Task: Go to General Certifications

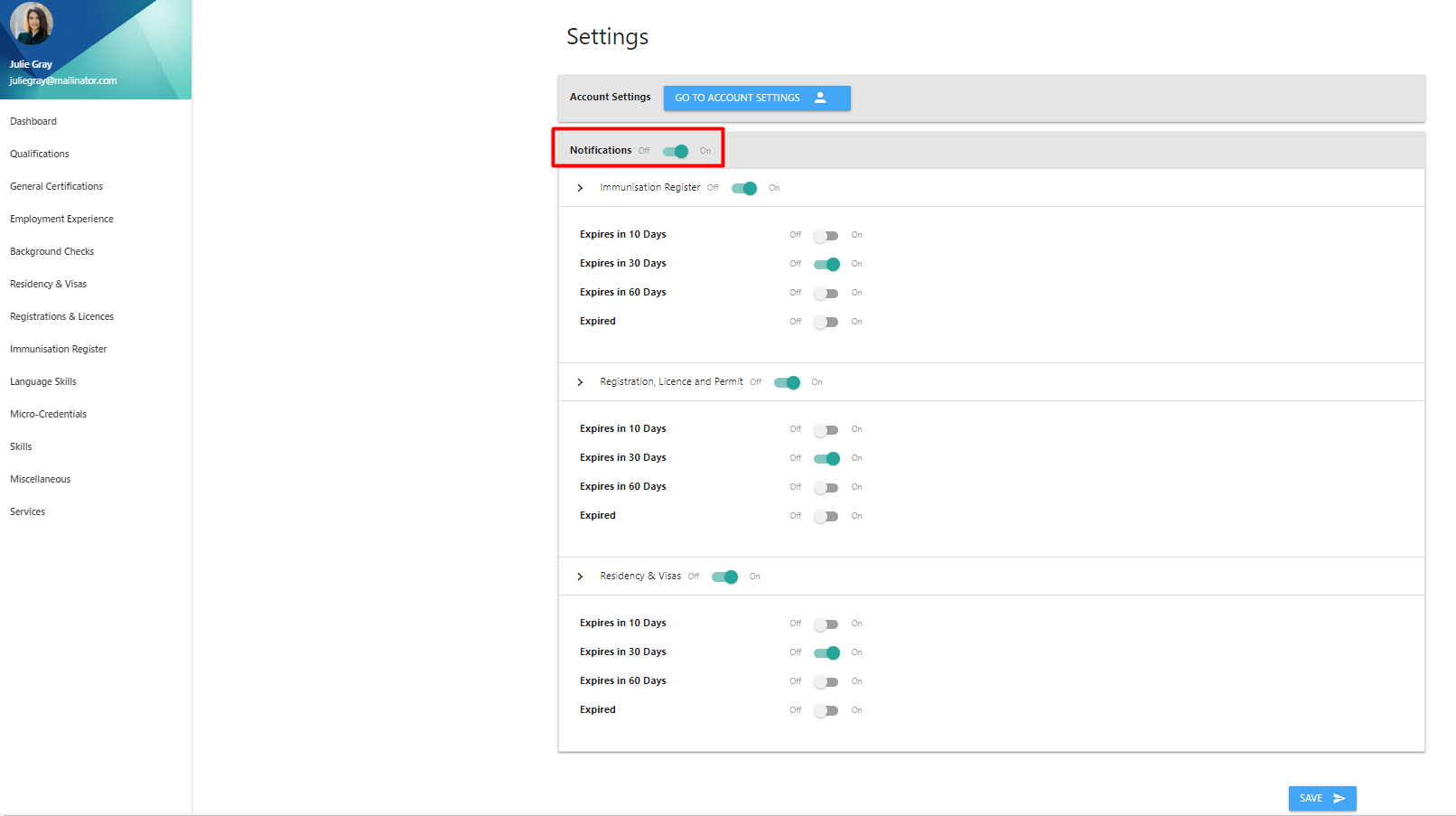Action: pos(56,186)
